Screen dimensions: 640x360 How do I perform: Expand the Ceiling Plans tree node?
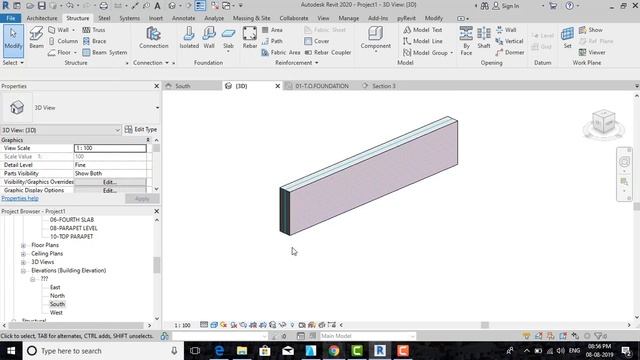pos(23,254)
